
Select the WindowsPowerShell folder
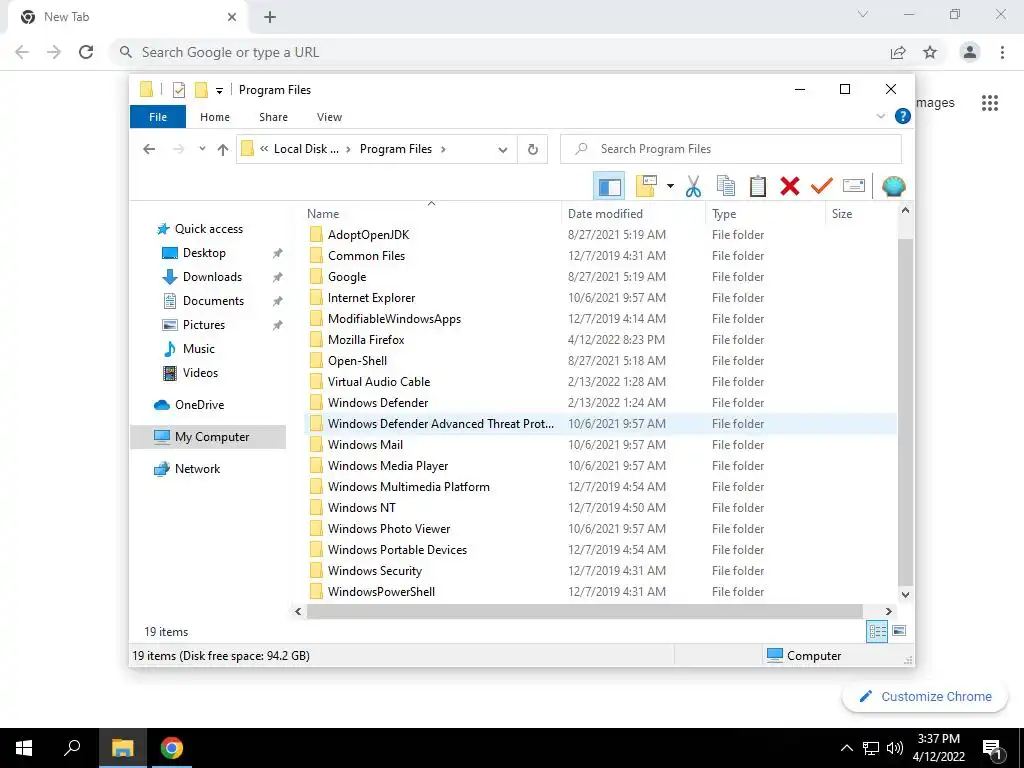click(381, 592)
